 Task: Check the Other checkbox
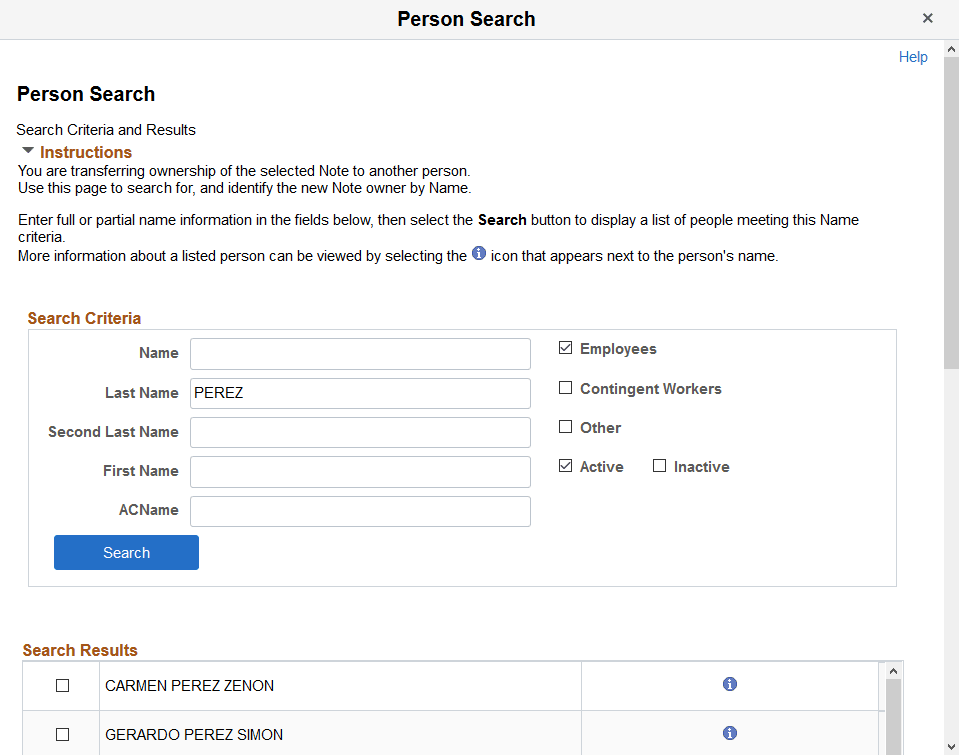pos(566,427)
